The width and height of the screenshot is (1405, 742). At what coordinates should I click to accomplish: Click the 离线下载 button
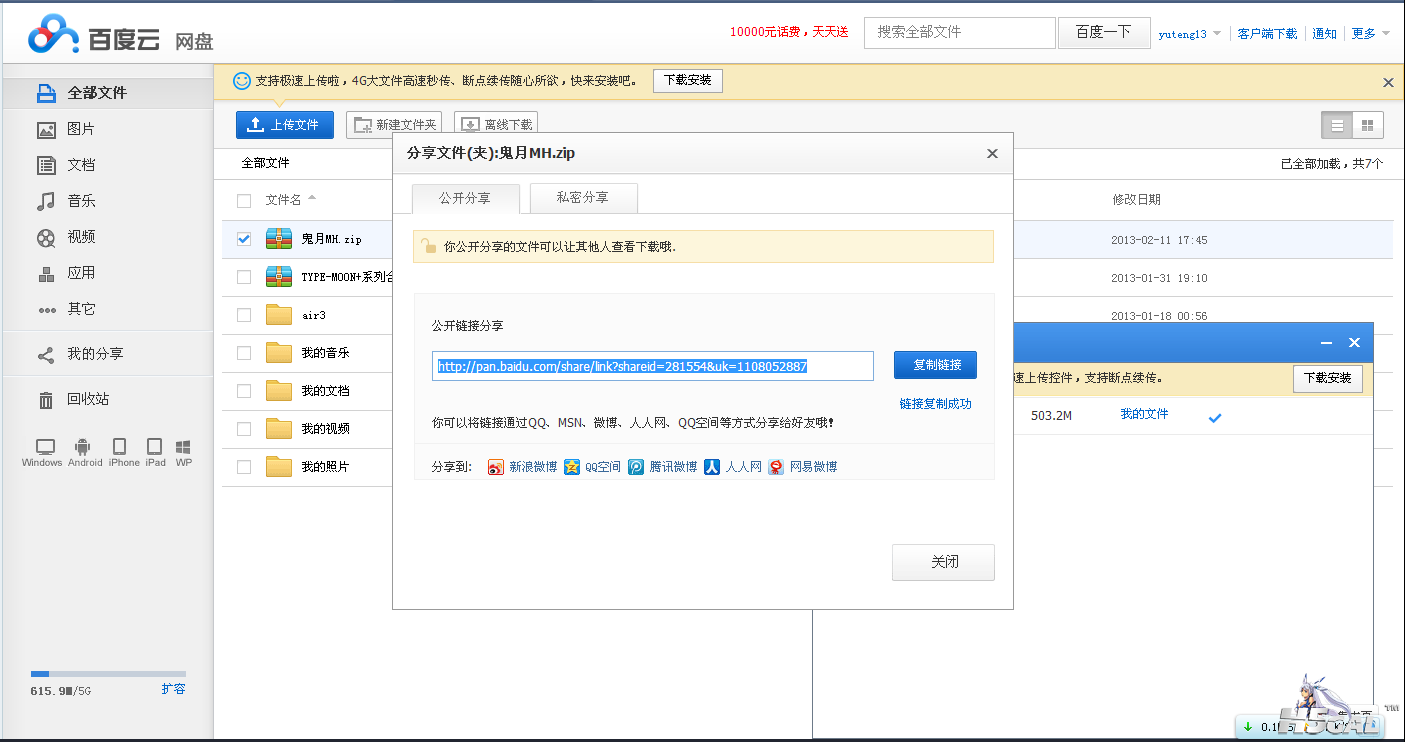[496, 125]
